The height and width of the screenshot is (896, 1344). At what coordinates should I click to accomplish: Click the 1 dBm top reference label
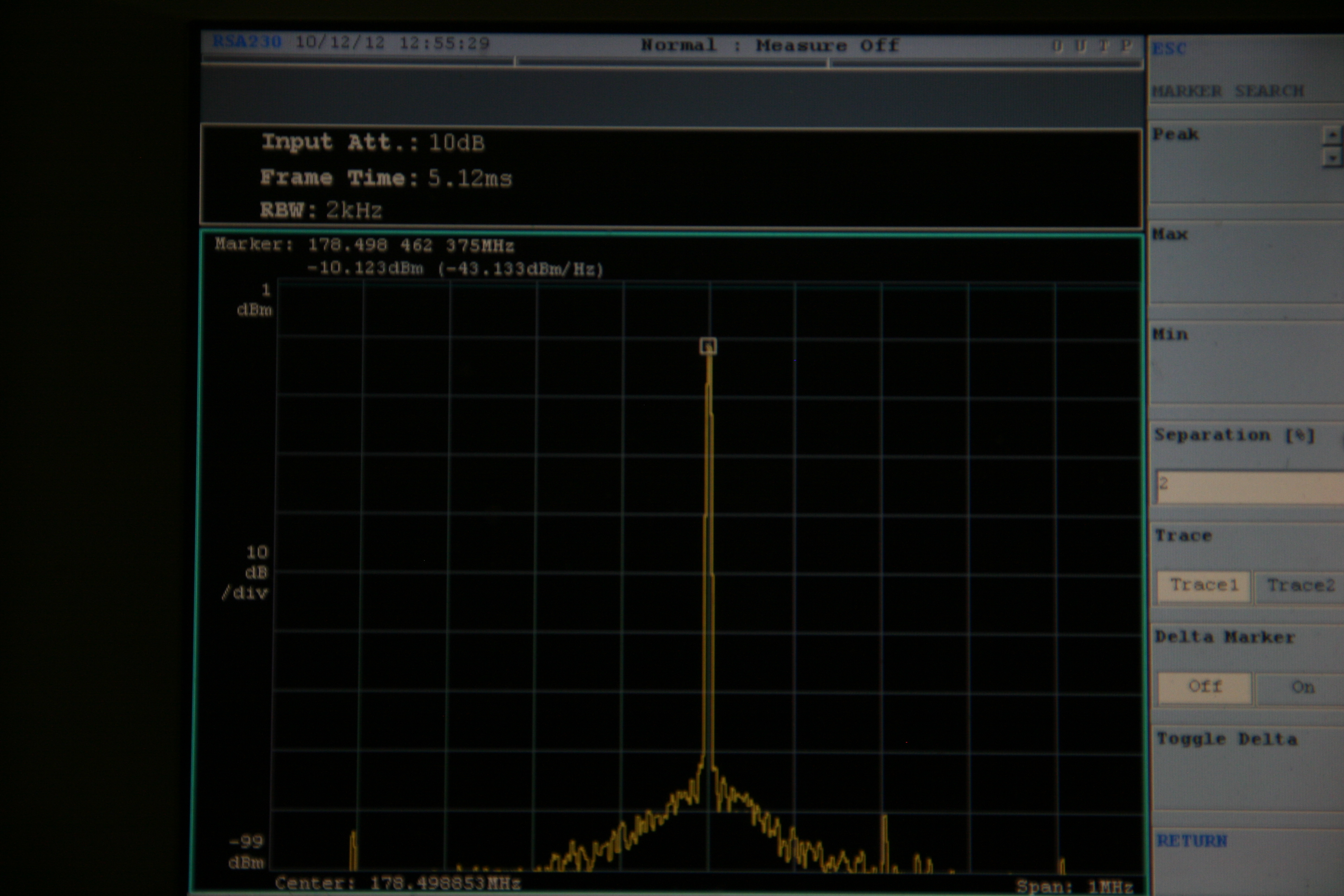click(x=255, y=300)
